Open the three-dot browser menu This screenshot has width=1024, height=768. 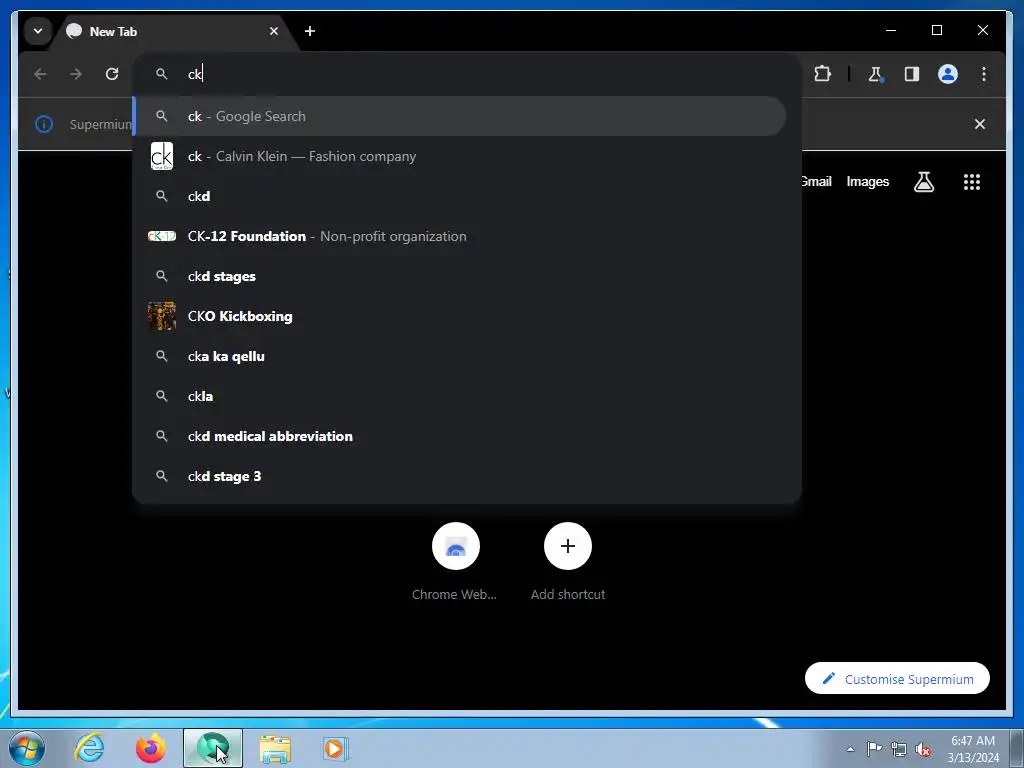click(x=984, y=74)
